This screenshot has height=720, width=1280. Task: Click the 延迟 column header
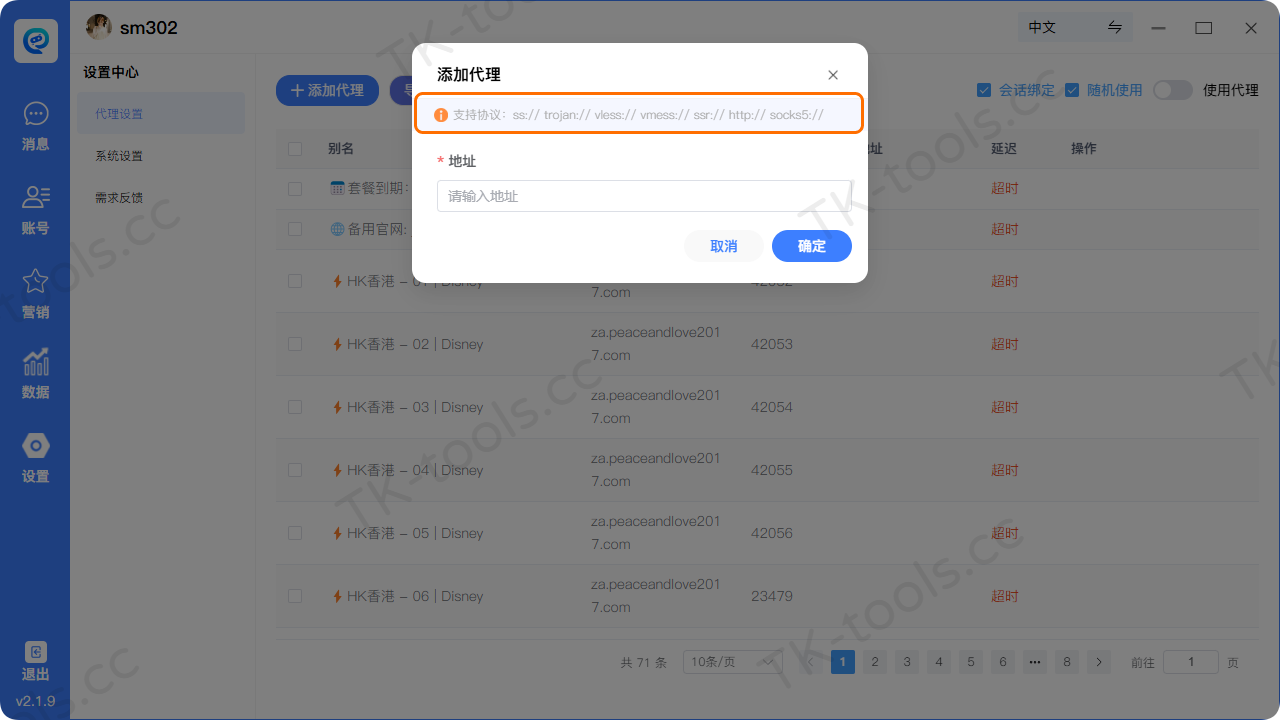point(1004,149)
